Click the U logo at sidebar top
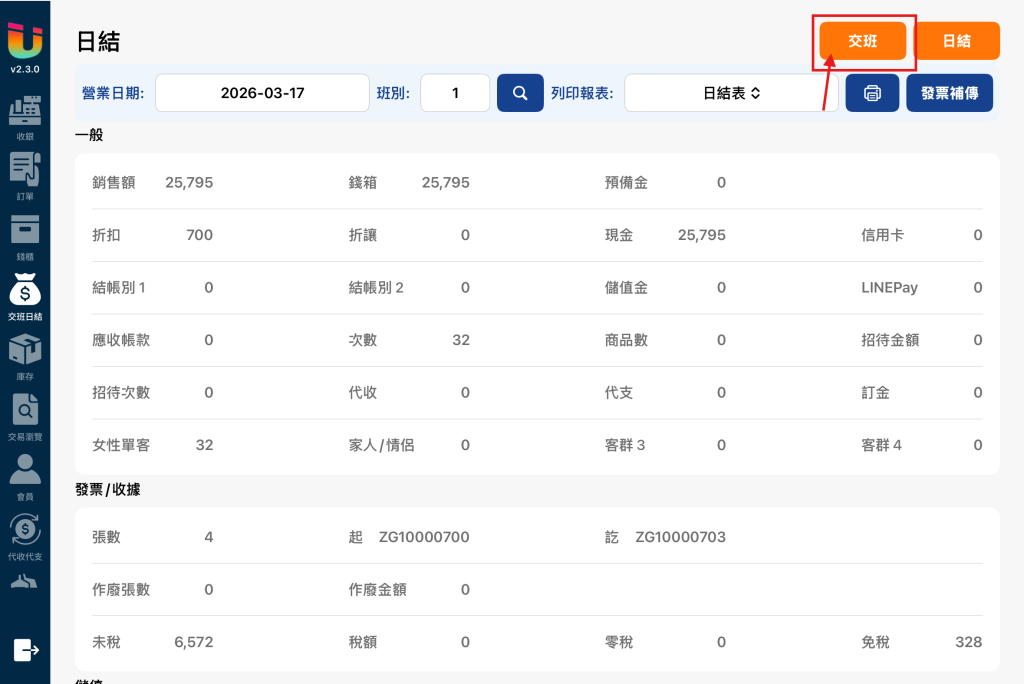This screenshot has width=1024, height=684. 25,41
